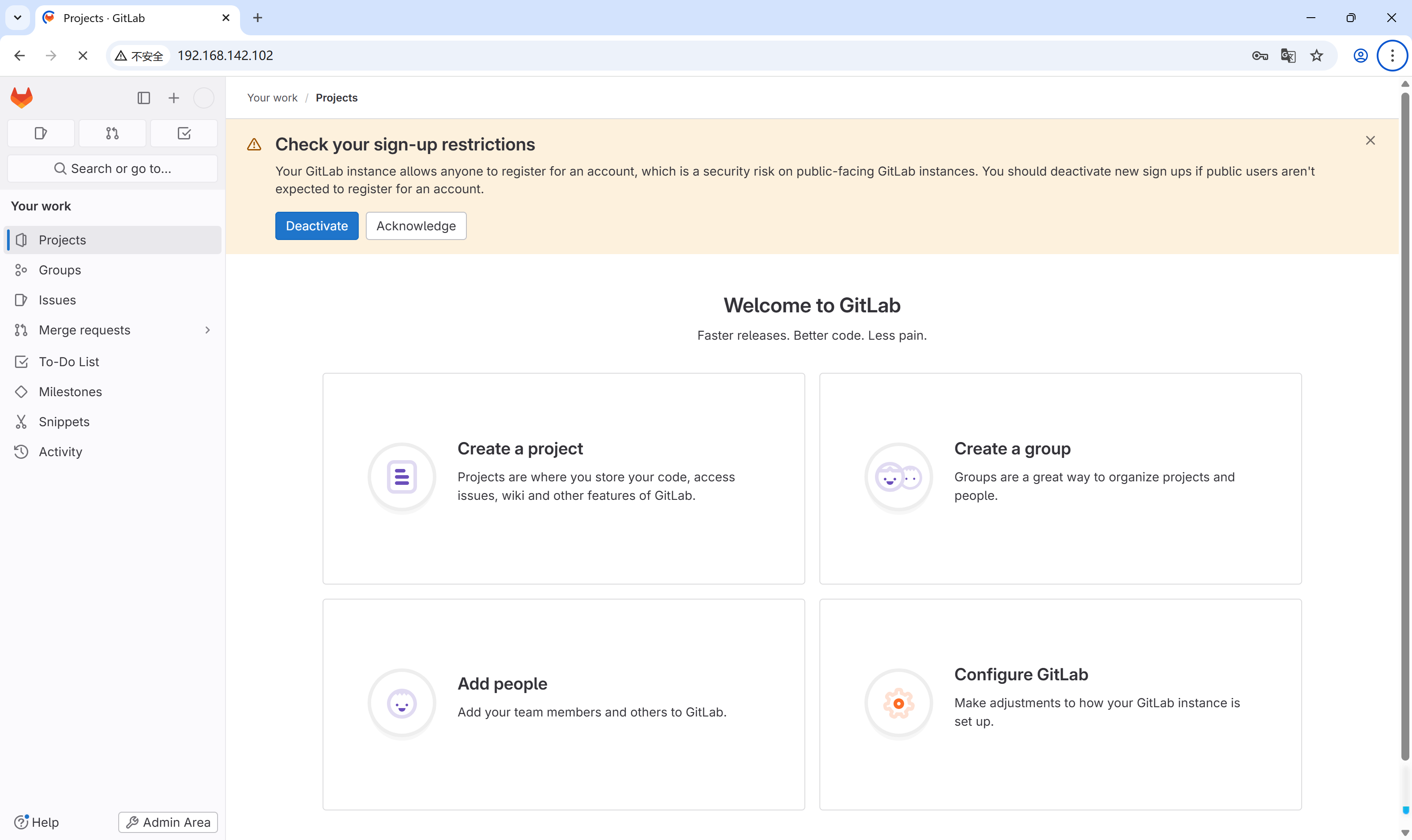Expand the Merge requests chevron
Image resolution: width=1412 pixels, height=840 pixels.
(208, 330)
